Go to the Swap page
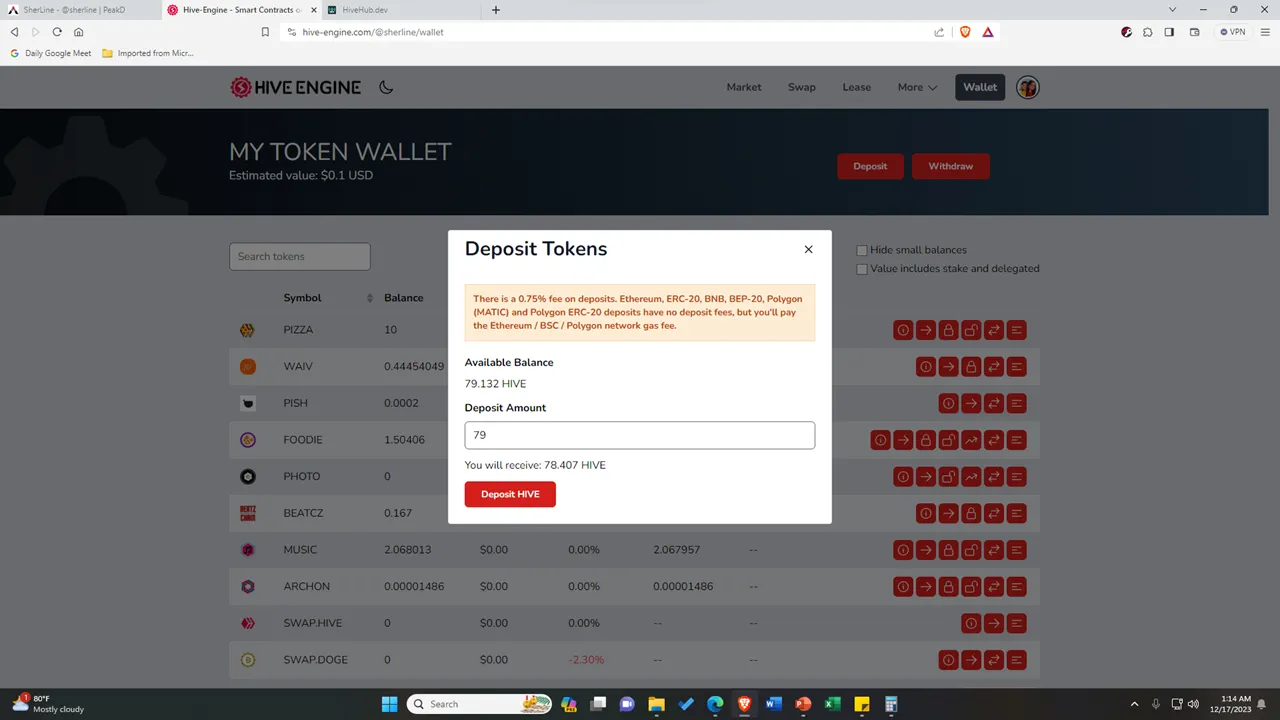 click(802, 87)
